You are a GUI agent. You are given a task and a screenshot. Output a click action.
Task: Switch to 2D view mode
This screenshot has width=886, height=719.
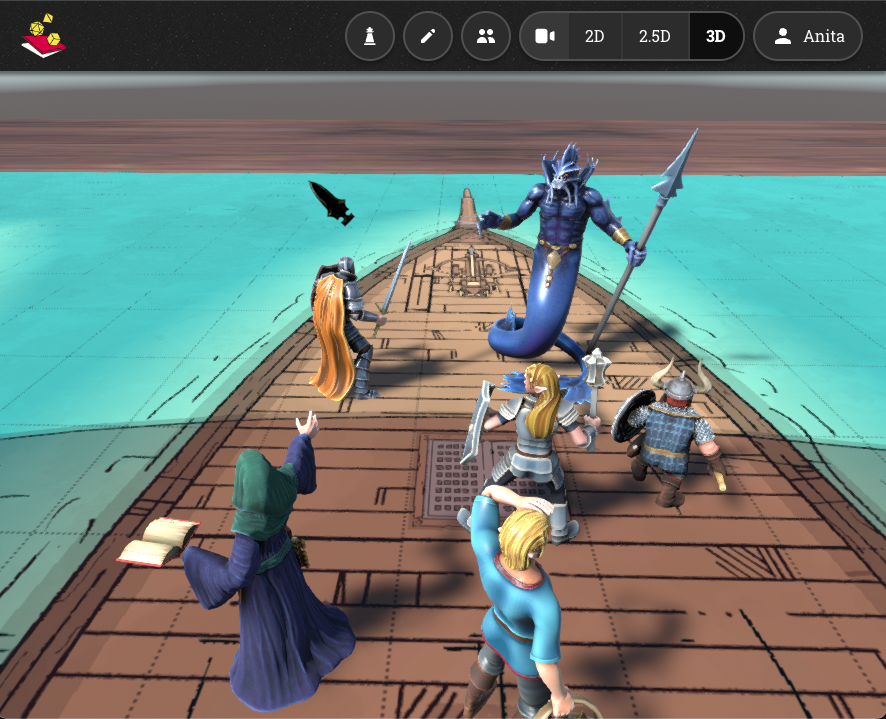tap(594, 36)
